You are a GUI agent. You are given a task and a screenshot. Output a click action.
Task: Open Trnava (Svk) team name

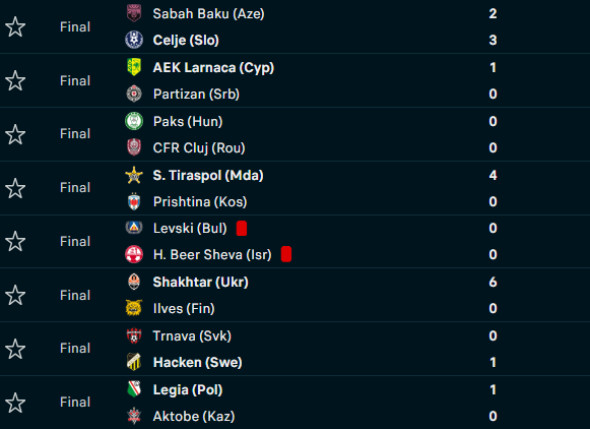click(192, 336)
